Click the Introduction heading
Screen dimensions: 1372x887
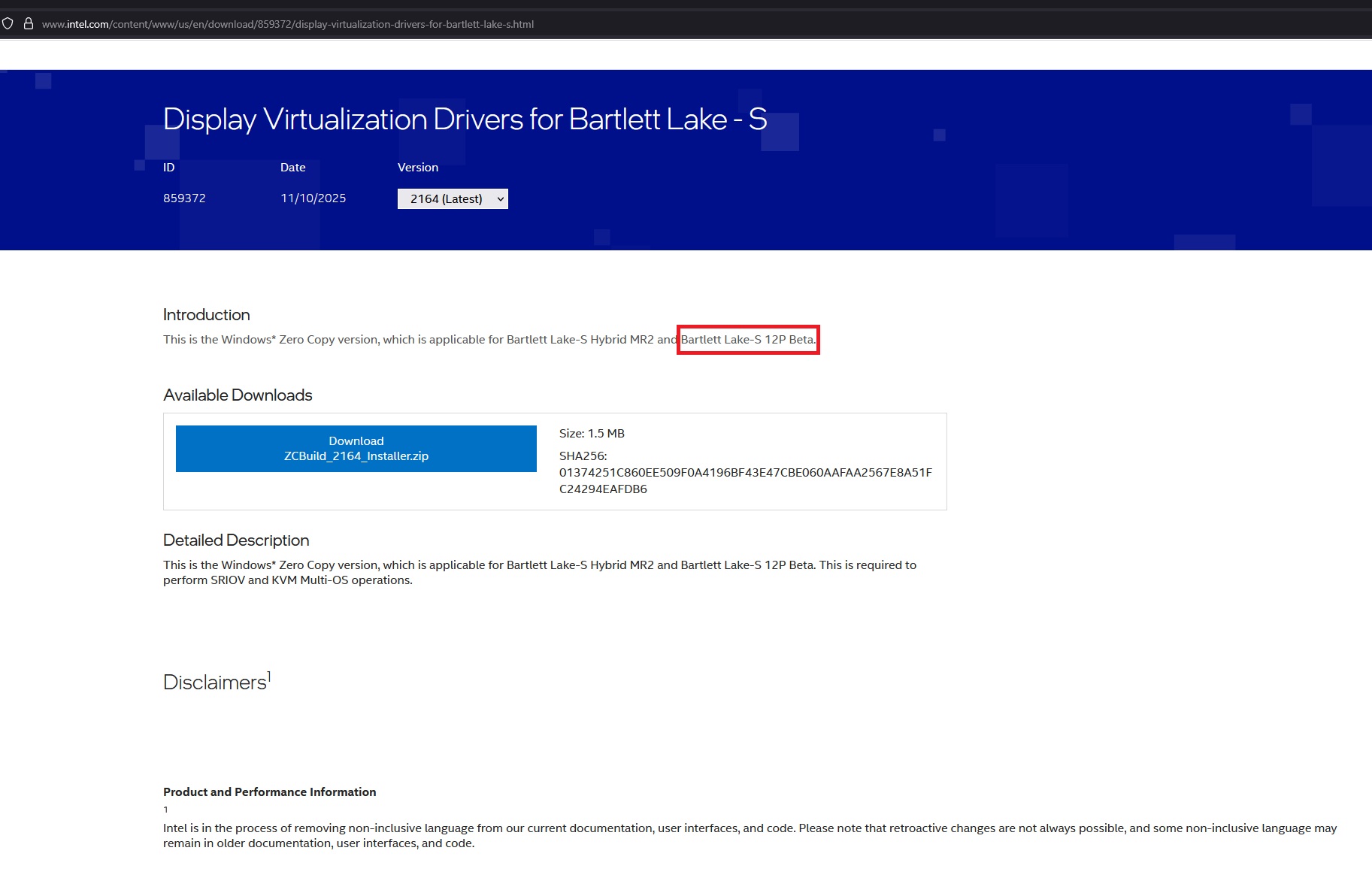[207, 315]
